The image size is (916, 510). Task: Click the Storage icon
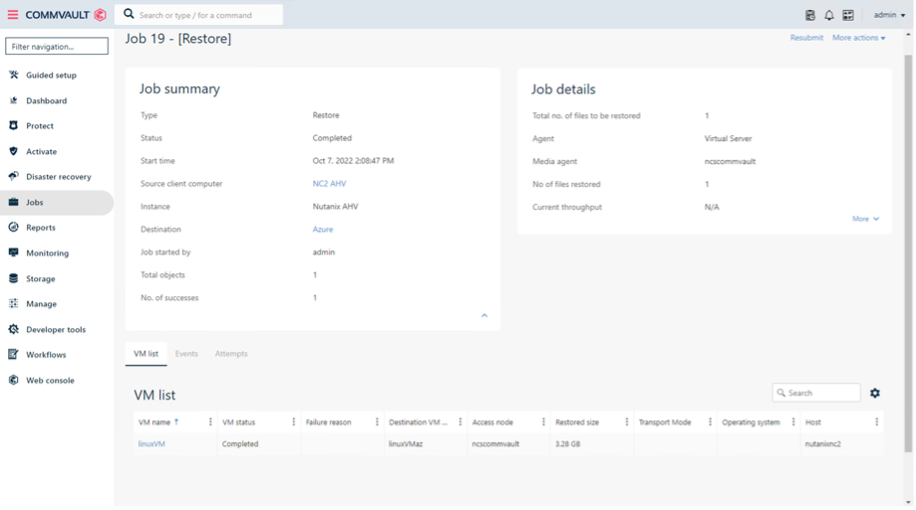(13, 279)
